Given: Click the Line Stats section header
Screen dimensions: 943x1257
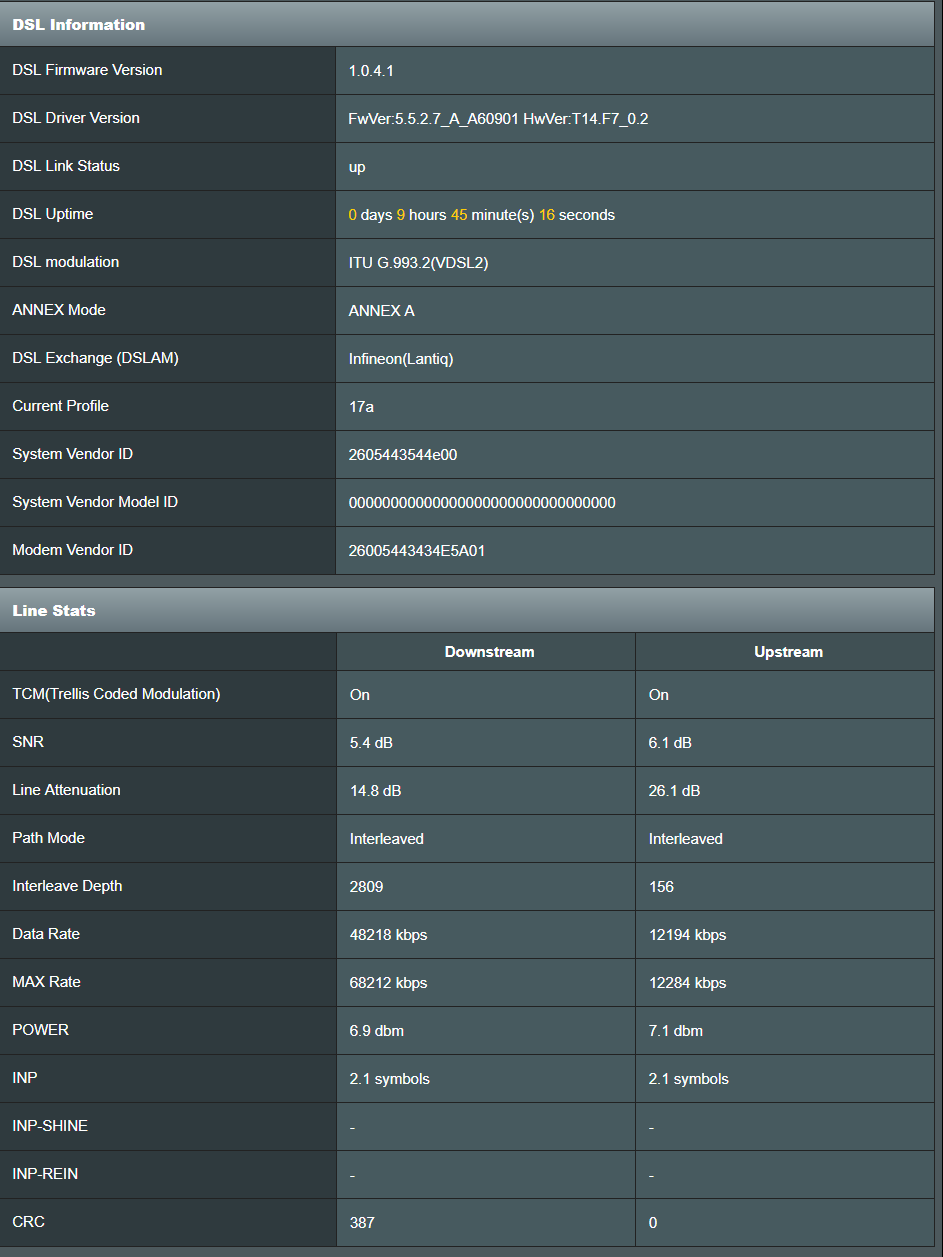Looking at the screenshot, I should click(x=54, y=611).
